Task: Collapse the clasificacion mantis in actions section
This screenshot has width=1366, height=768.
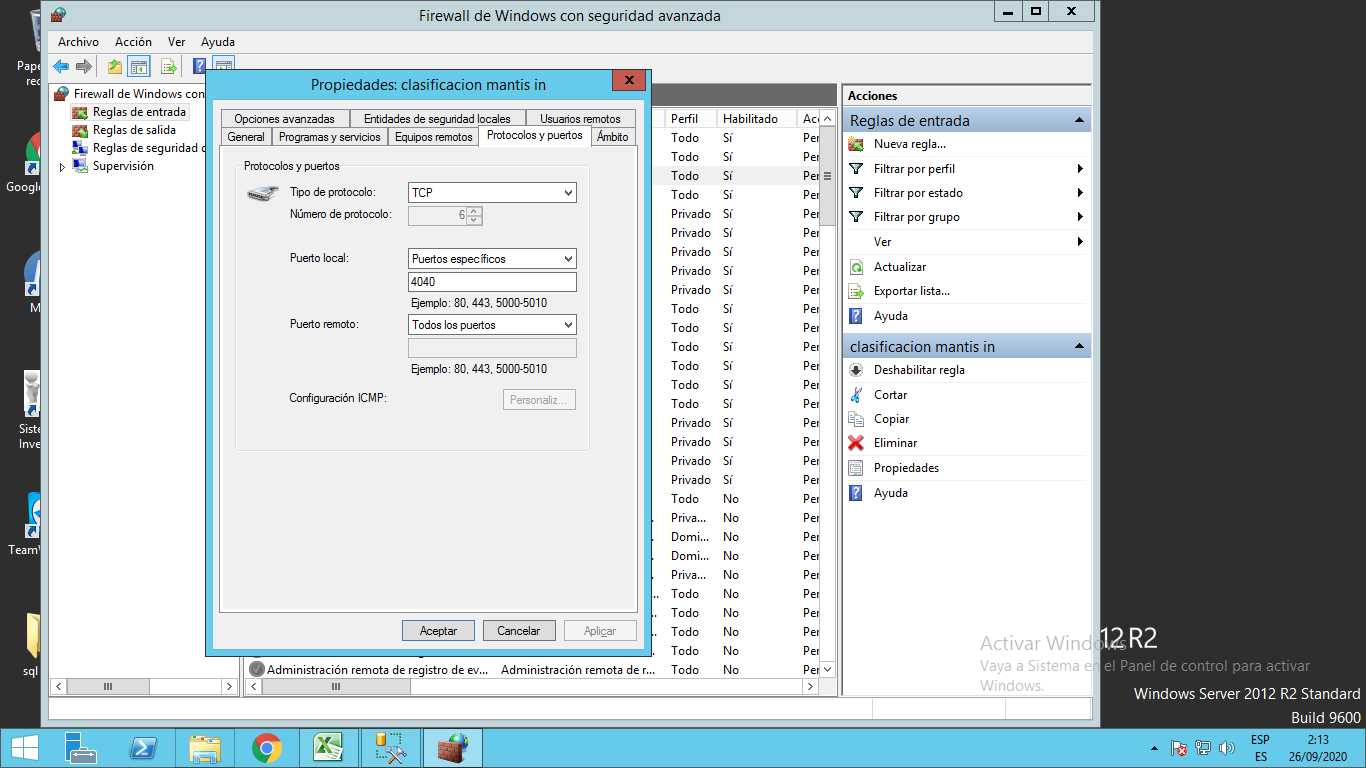Action: point(1079,346)
